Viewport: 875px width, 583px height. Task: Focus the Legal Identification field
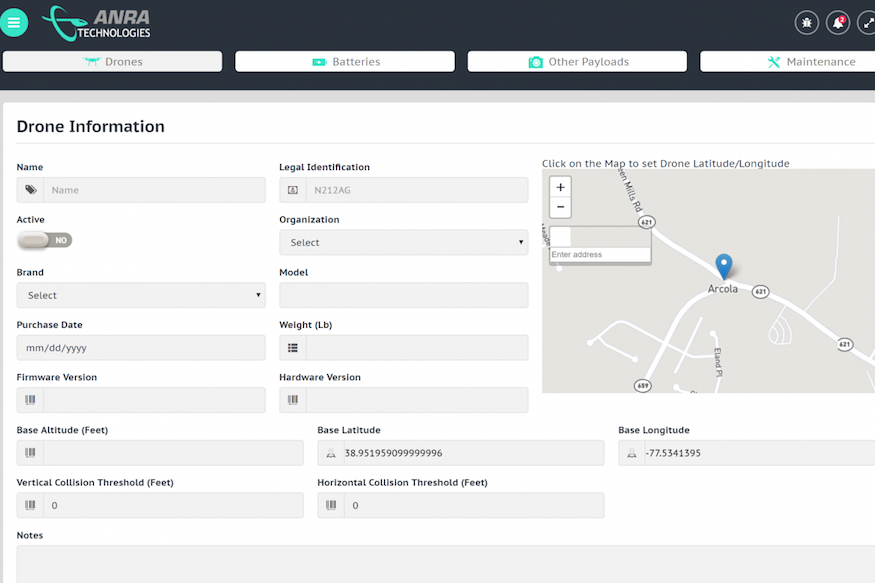416,190
